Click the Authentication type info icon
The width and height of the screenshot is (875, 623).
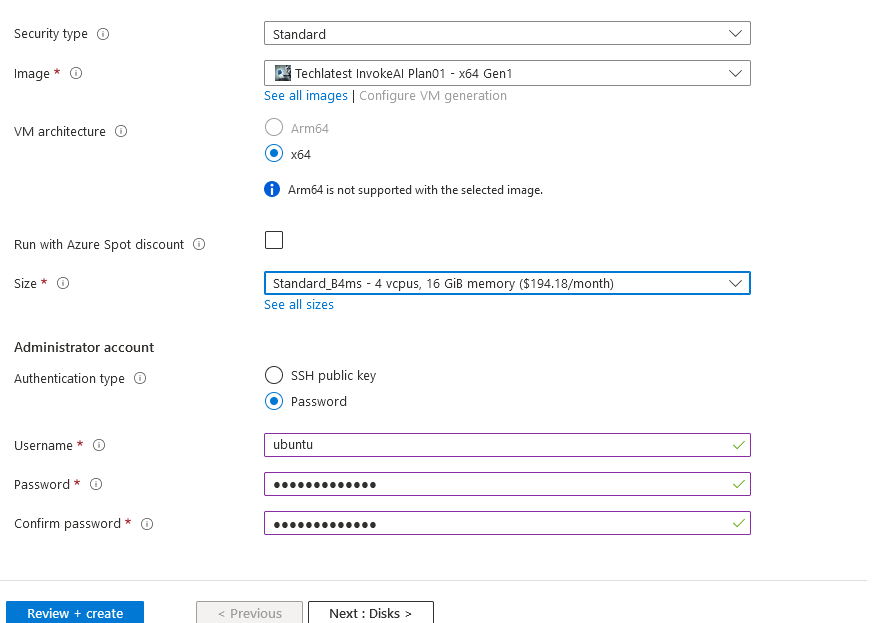[140, 378]
